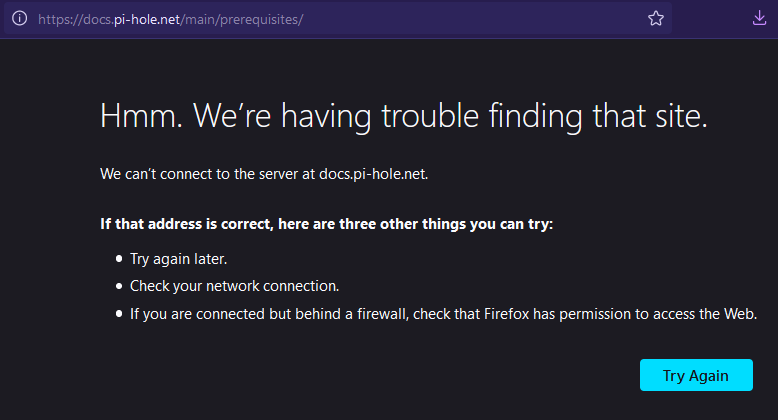
Task: Bookmark this page with the star icon
Action: pos(655,18)
